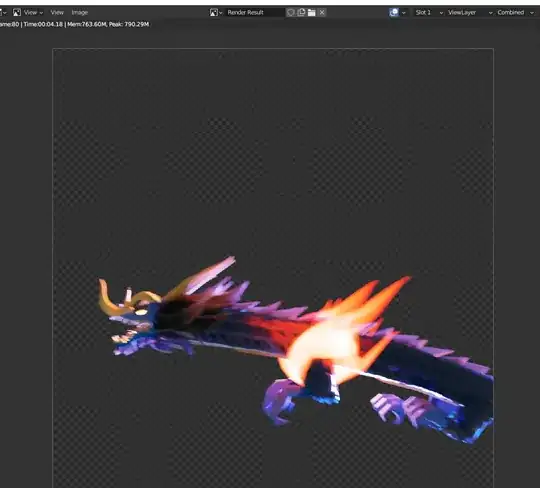Click the Render Result image name field
Screen dimensions: 540x488
255,12
